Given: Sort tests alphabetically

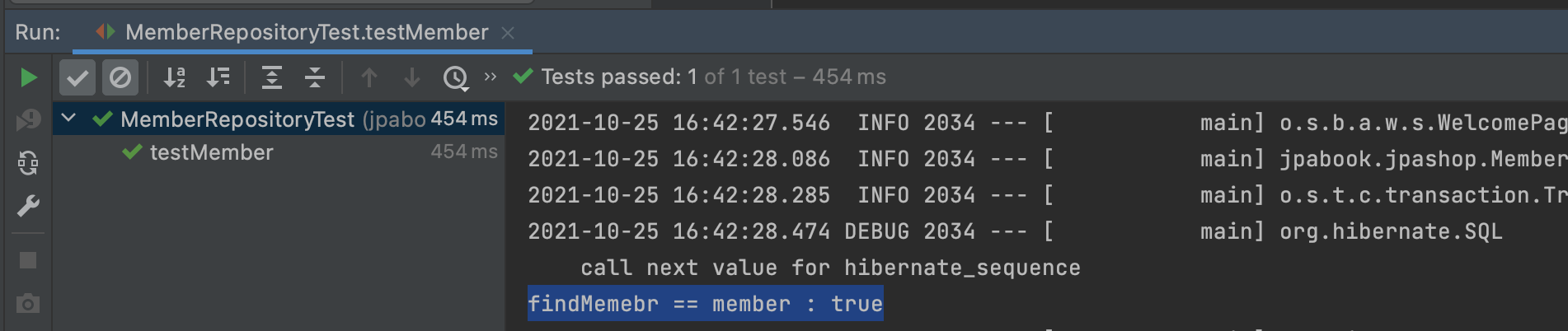Looking at the screenshot, I should click(x=175, y=77).
